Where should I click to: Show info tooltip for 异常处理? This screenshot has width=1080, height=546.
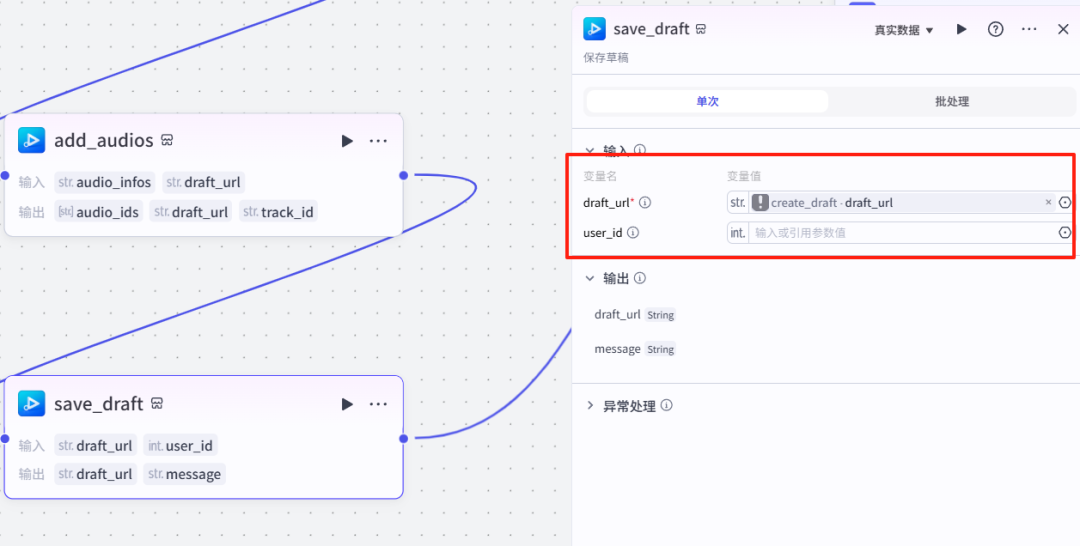pos(666,406)
